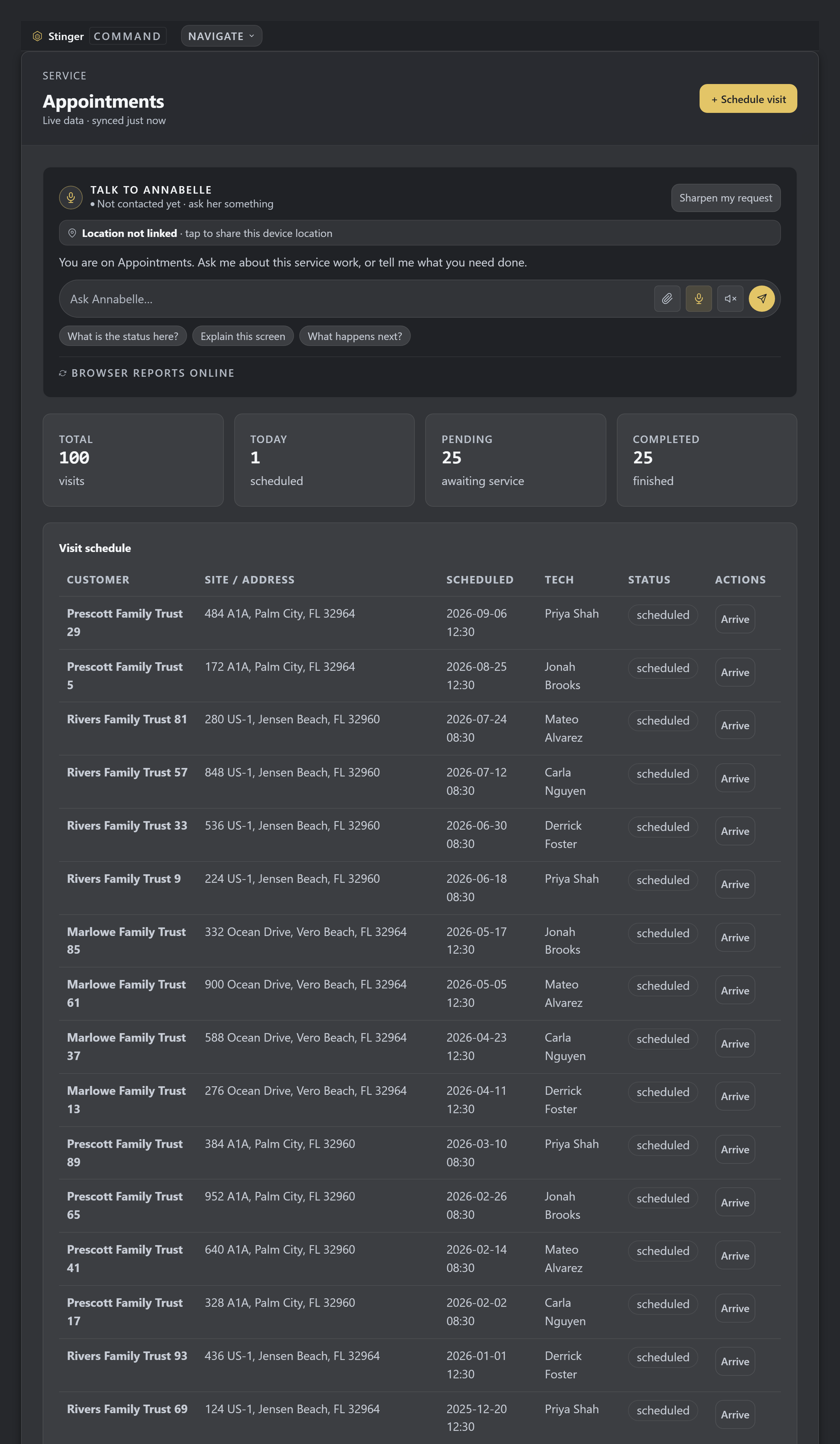The image size is (840, 1444).
Task: Click address 640 A1A, Palm City, FL 32960
Action: tap(280, 1250)
